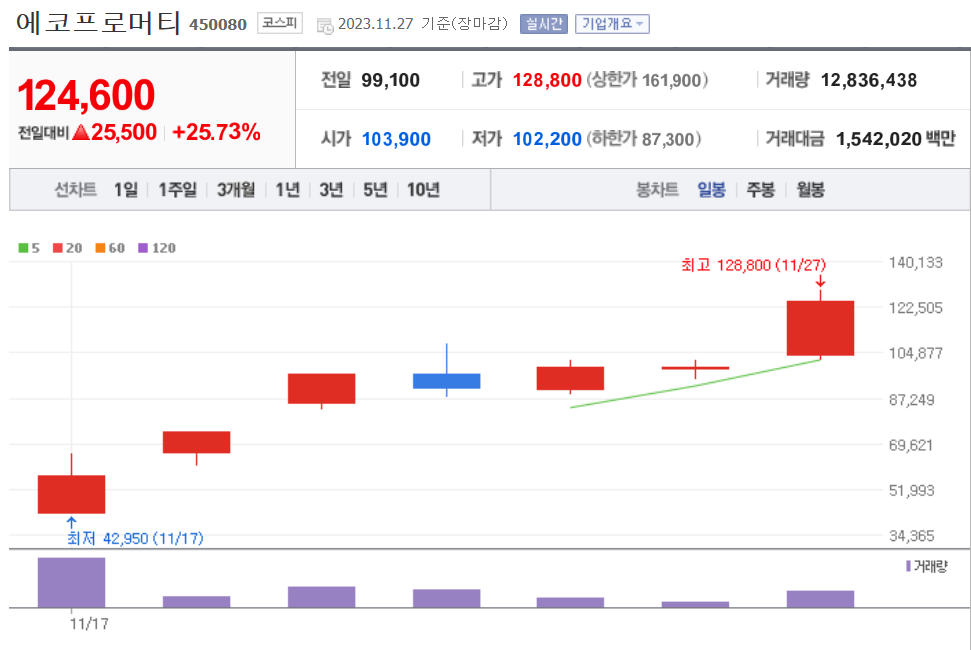
Task: Click the 140,133 y-axis label
Action: 915,262
